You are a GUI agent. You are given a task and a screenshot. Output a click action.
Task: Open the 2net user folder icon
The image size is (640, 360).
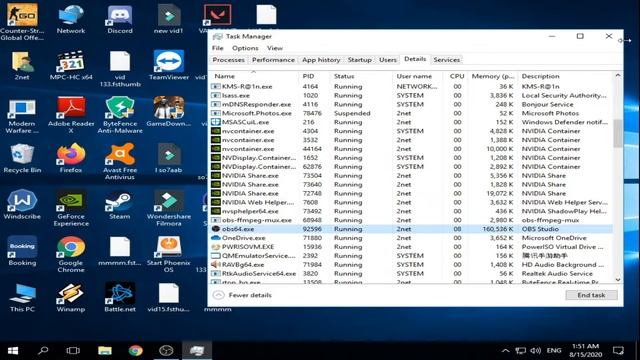(x=22, y=65)
